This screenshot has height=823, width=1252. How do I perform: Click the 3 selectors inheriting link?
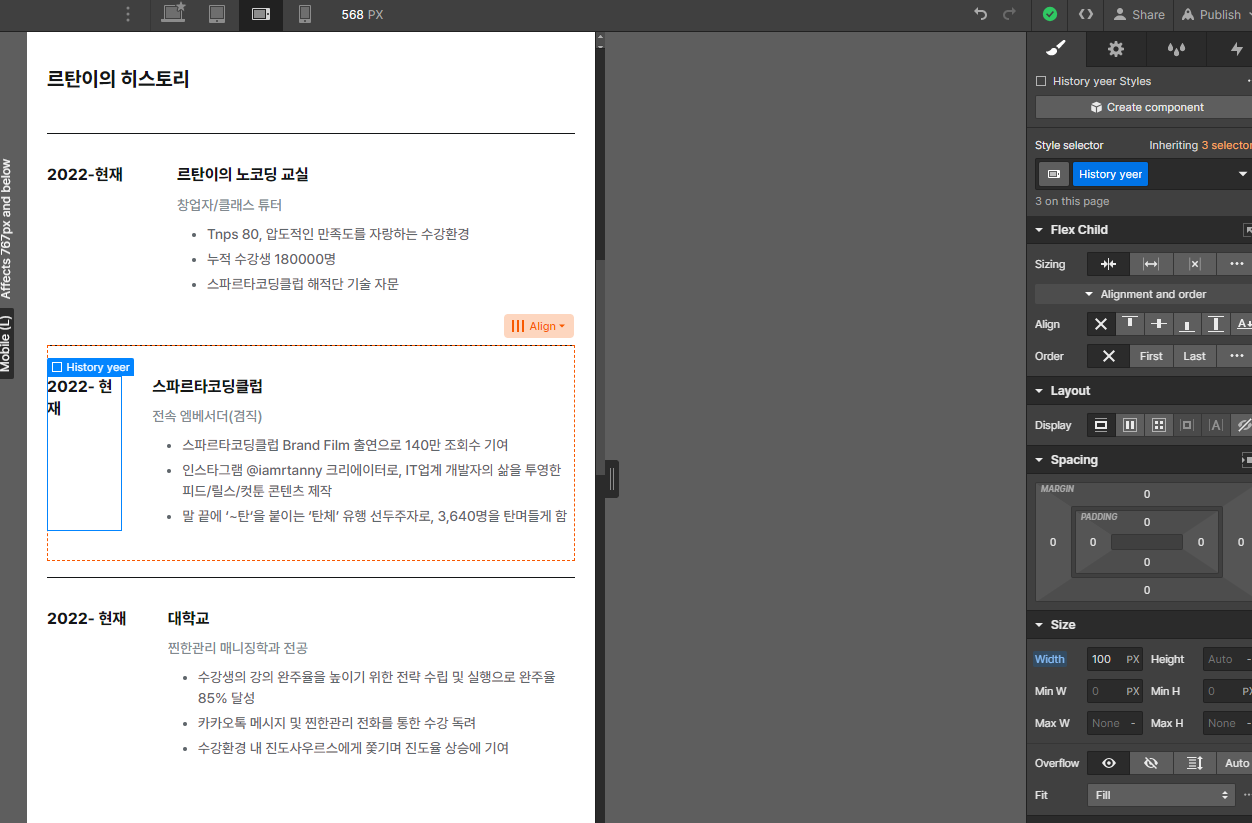coord(1226,145)
